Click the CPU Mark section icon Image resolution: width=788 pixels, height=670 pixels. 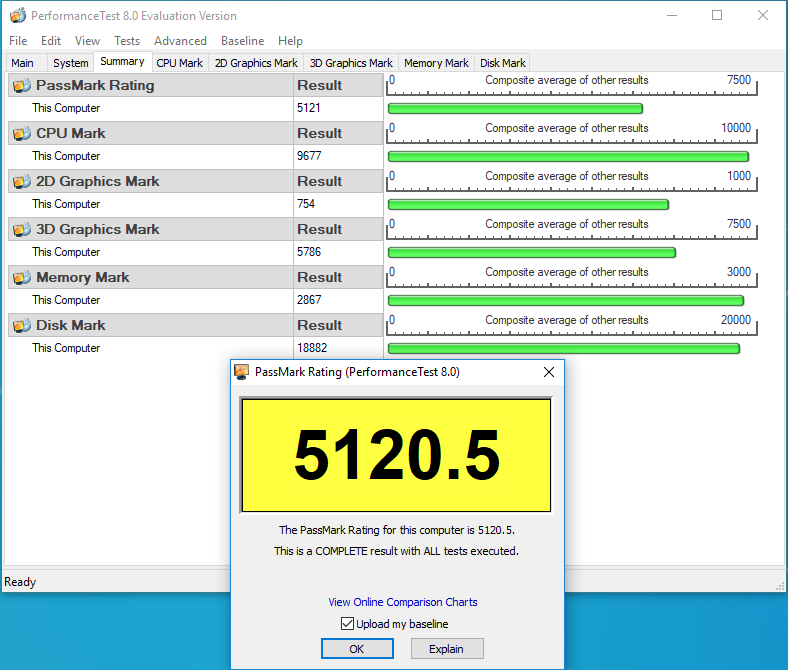tap(22, 134)
